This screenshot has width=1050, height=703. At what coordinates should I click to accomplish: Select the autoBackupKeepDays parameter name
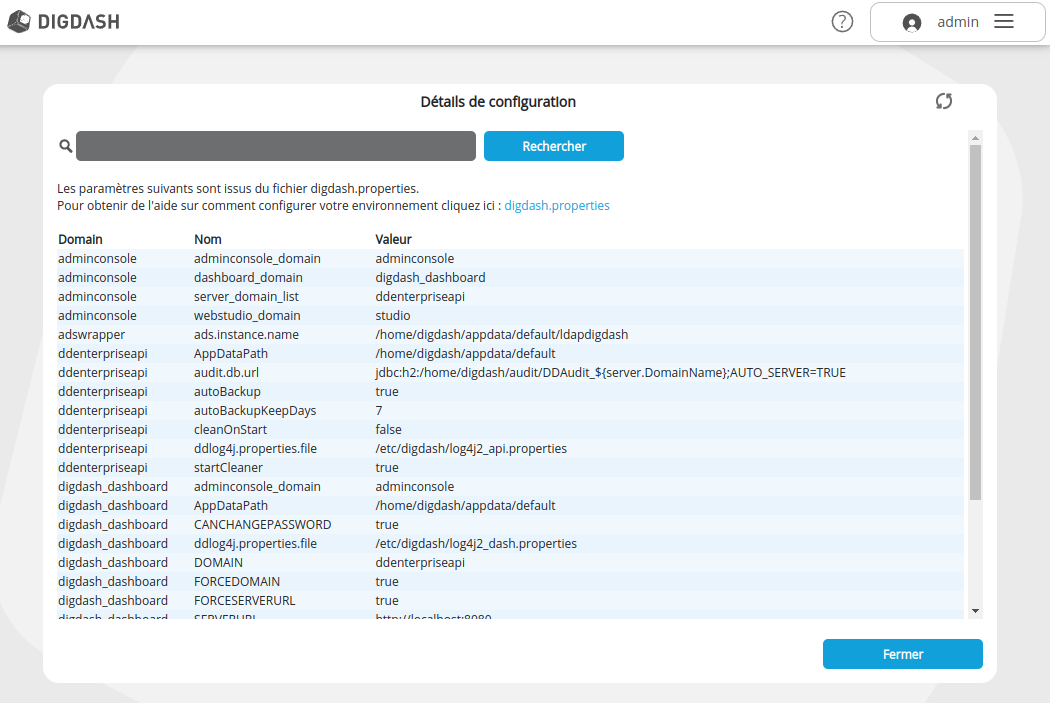point(255,410)
